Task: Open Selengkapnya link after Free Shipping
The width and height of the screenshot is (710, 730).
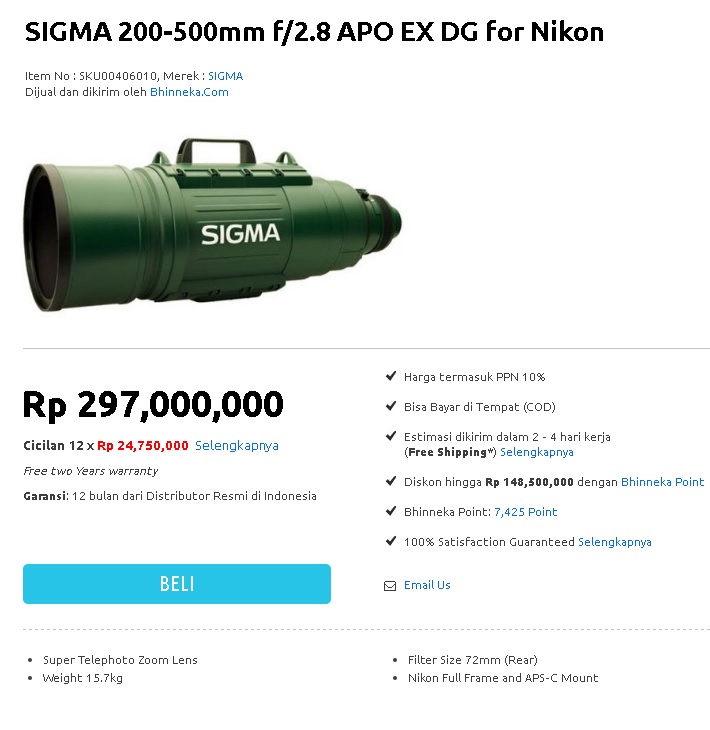Action: point(537,452)
